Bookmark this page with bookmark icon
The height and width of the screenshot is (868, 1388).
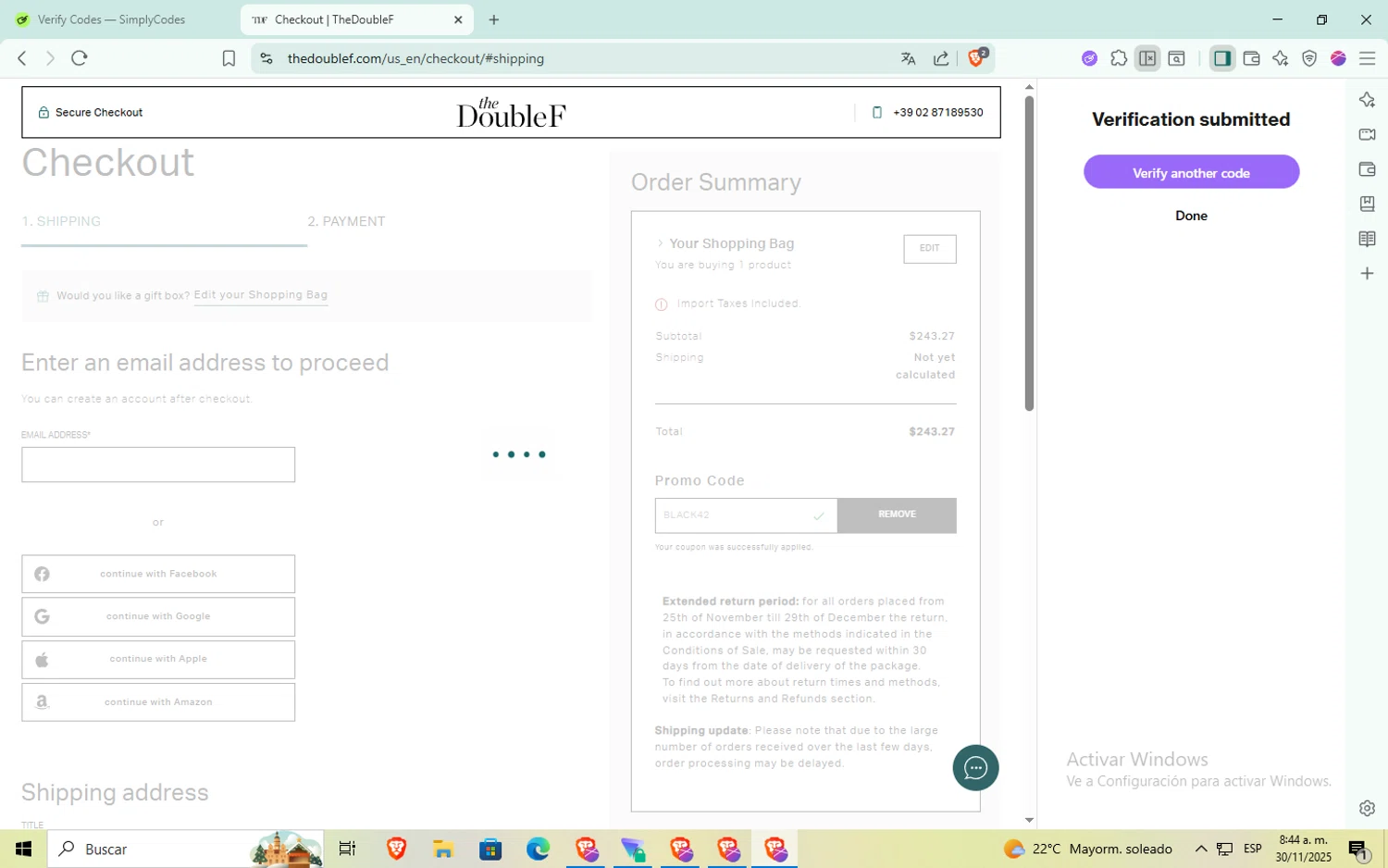(229, 58)
